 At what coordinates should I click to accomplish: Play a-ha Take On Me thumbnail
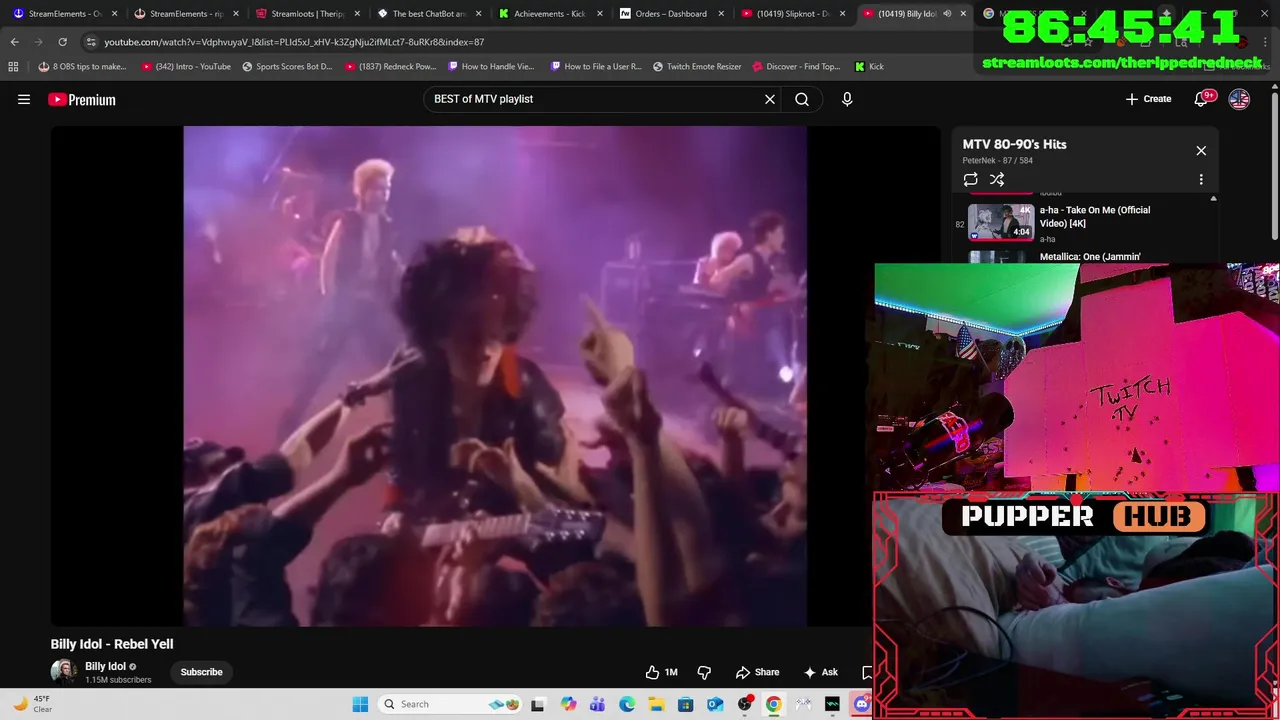click(1000, 222)
